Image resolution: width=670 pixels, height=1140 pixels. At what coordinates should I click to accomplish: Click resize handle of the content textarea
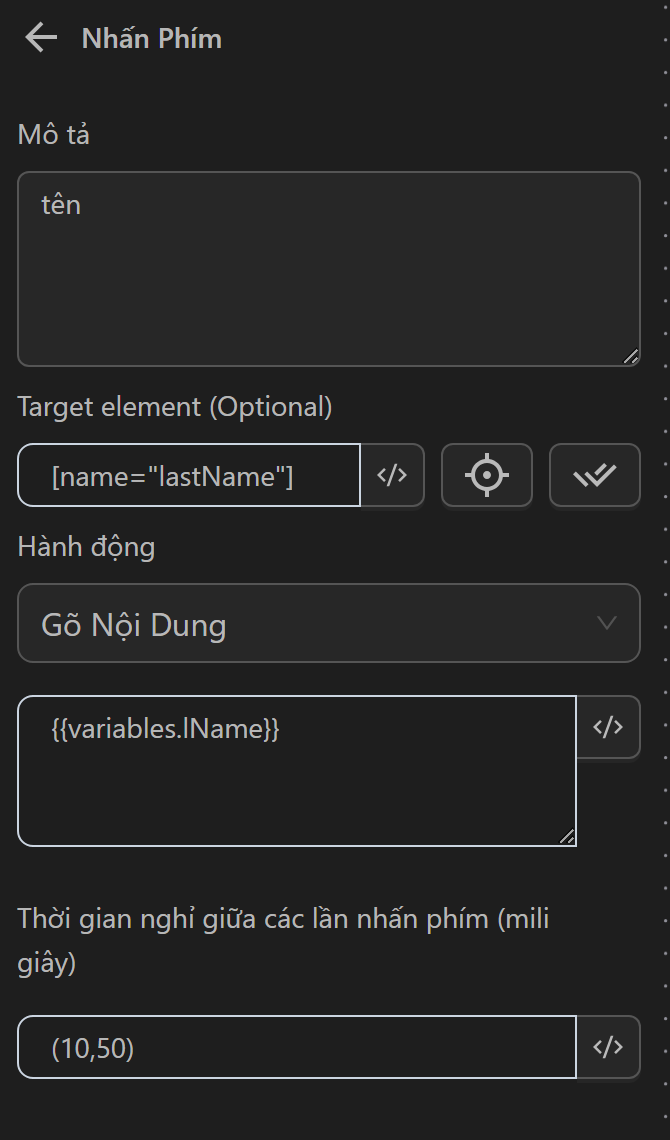567,837
